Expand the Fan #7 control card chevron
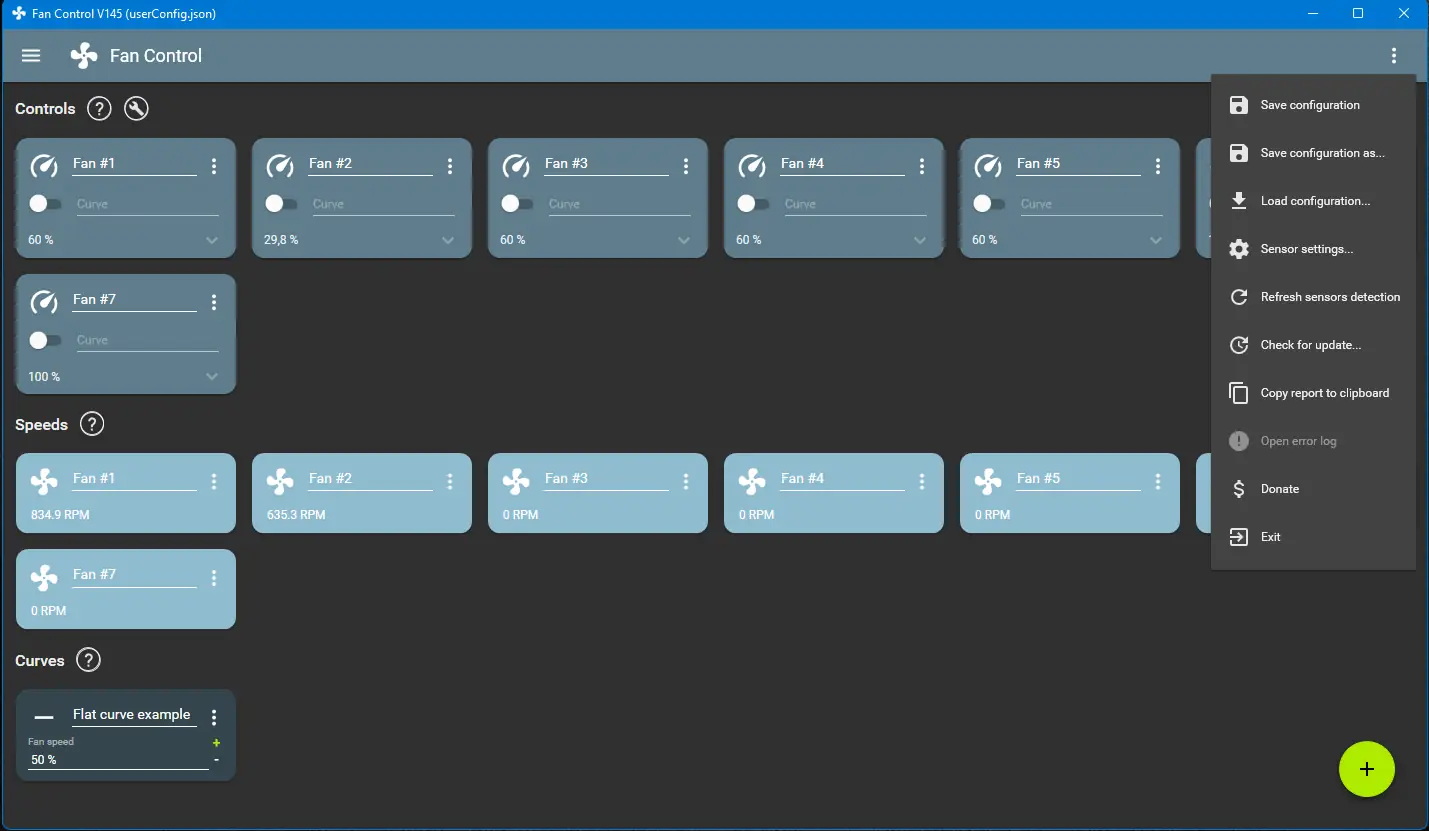This screenshot has width=1429, height=831. 212,376
